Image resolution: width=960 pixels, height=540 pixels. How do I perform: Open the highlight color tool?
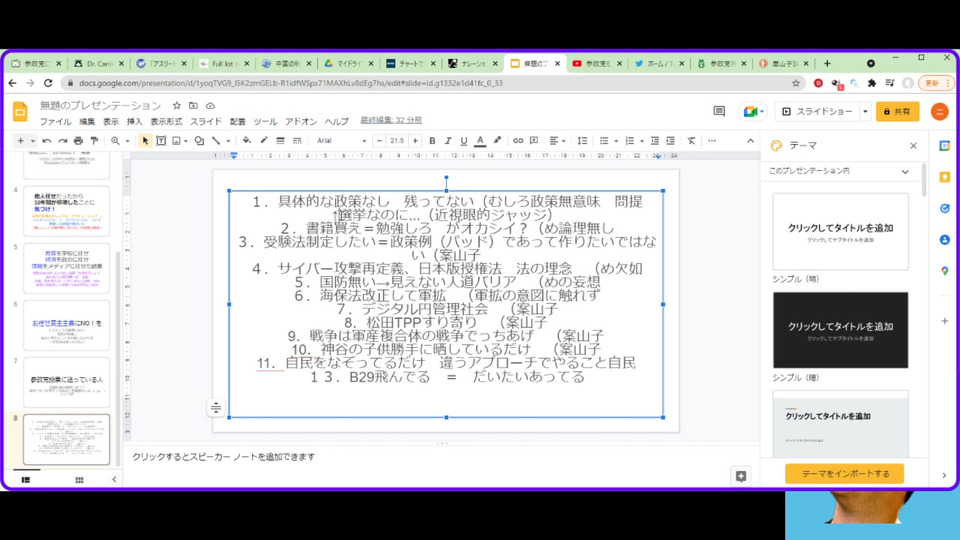click(497, 141)
